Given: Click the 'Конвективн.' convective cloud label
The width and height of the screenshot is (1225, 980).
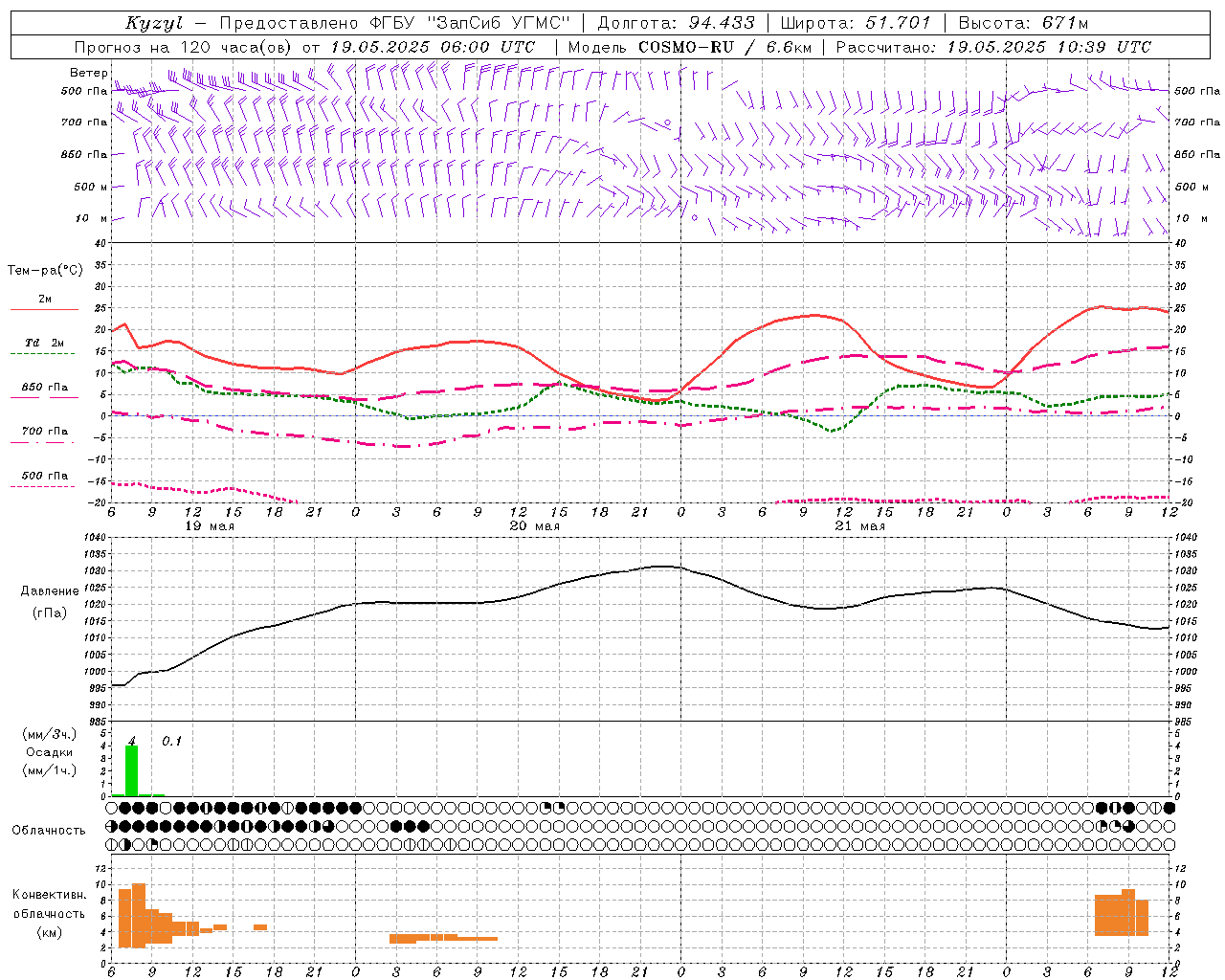Looking at the screenshot, I should click(x=49, y=895).
